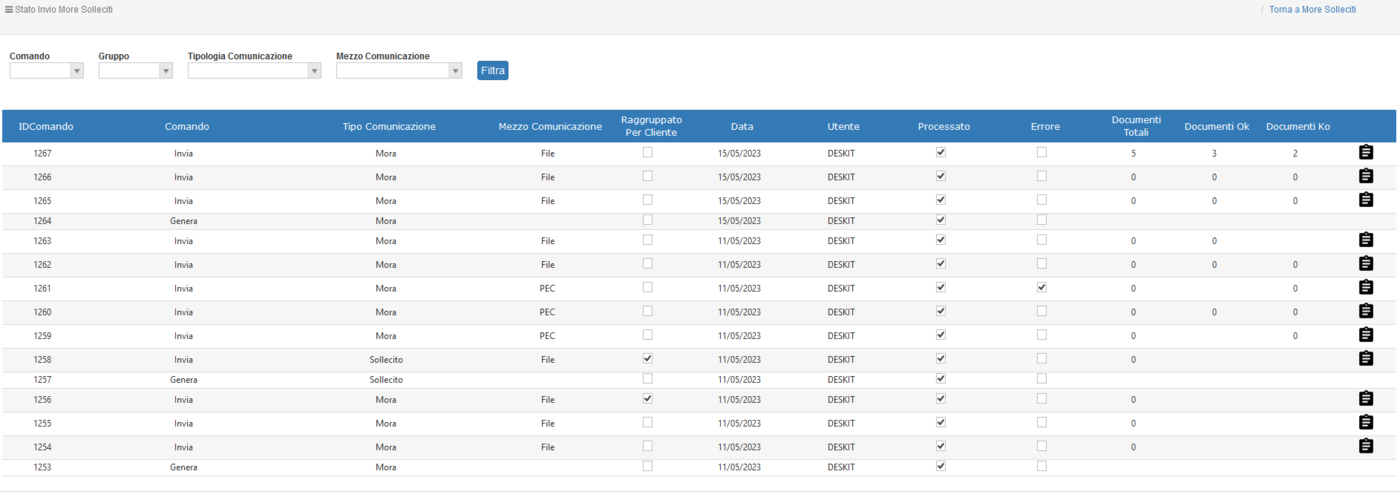Open details clipboard icon for command 1263
The image size is (1400, 500).
tap(1366, 240)
